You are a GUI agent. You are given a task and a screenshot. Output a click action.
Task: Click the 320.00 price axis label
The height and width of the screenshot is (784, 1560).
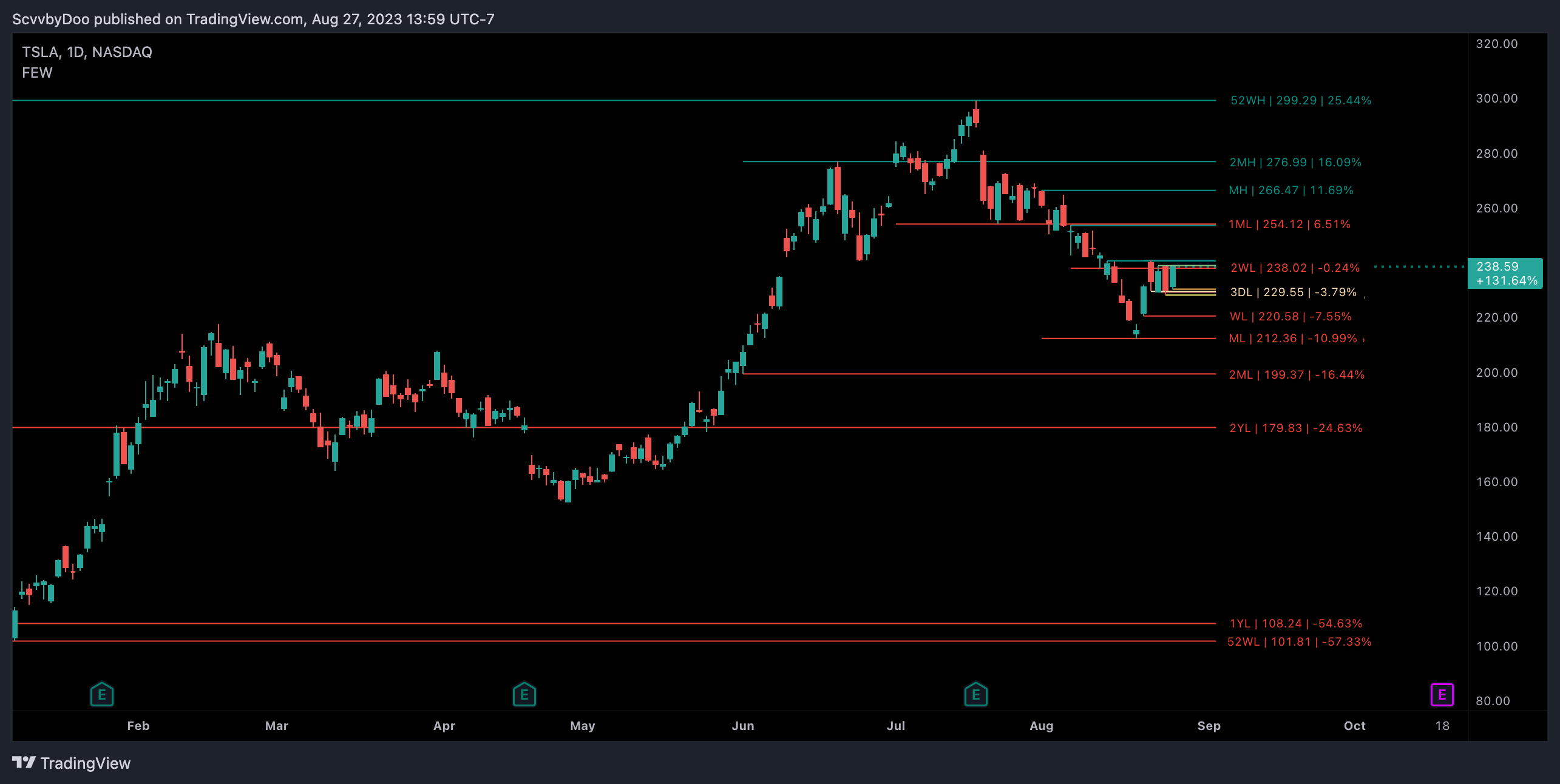[1497, 44]
